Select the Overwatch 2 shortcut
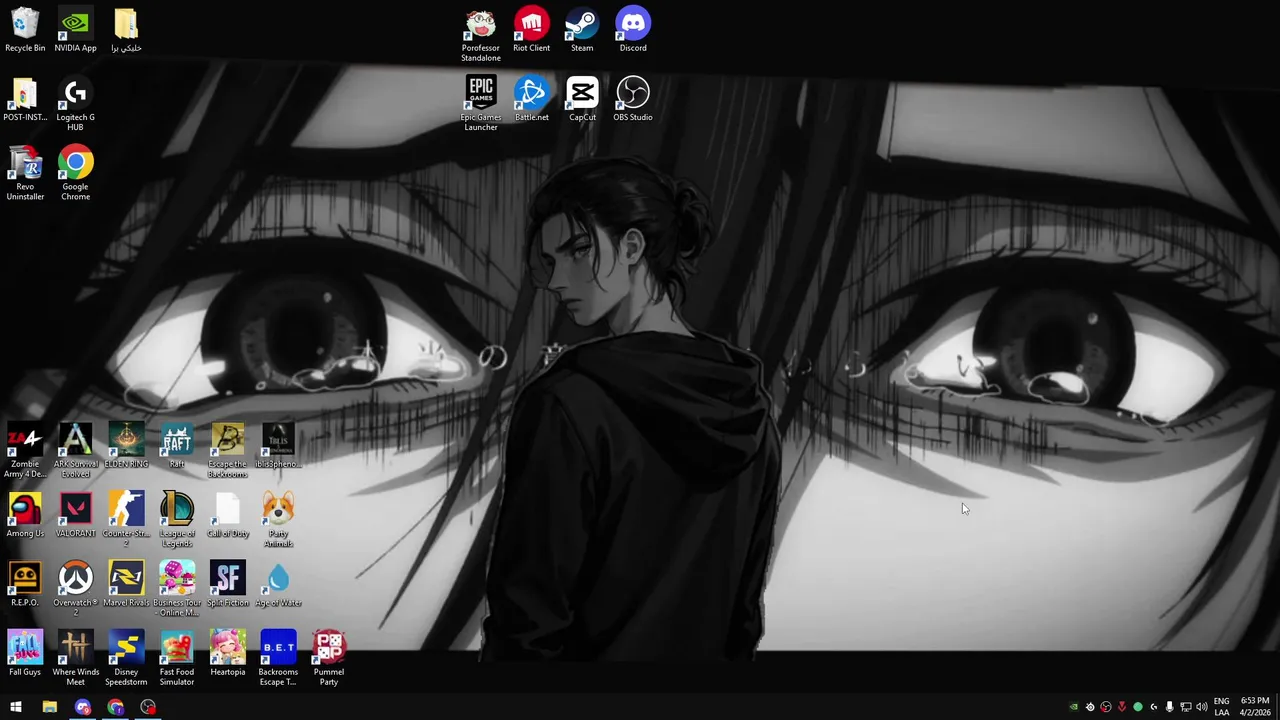Viewport: 1280px width, 720px height. coord(75,590)
